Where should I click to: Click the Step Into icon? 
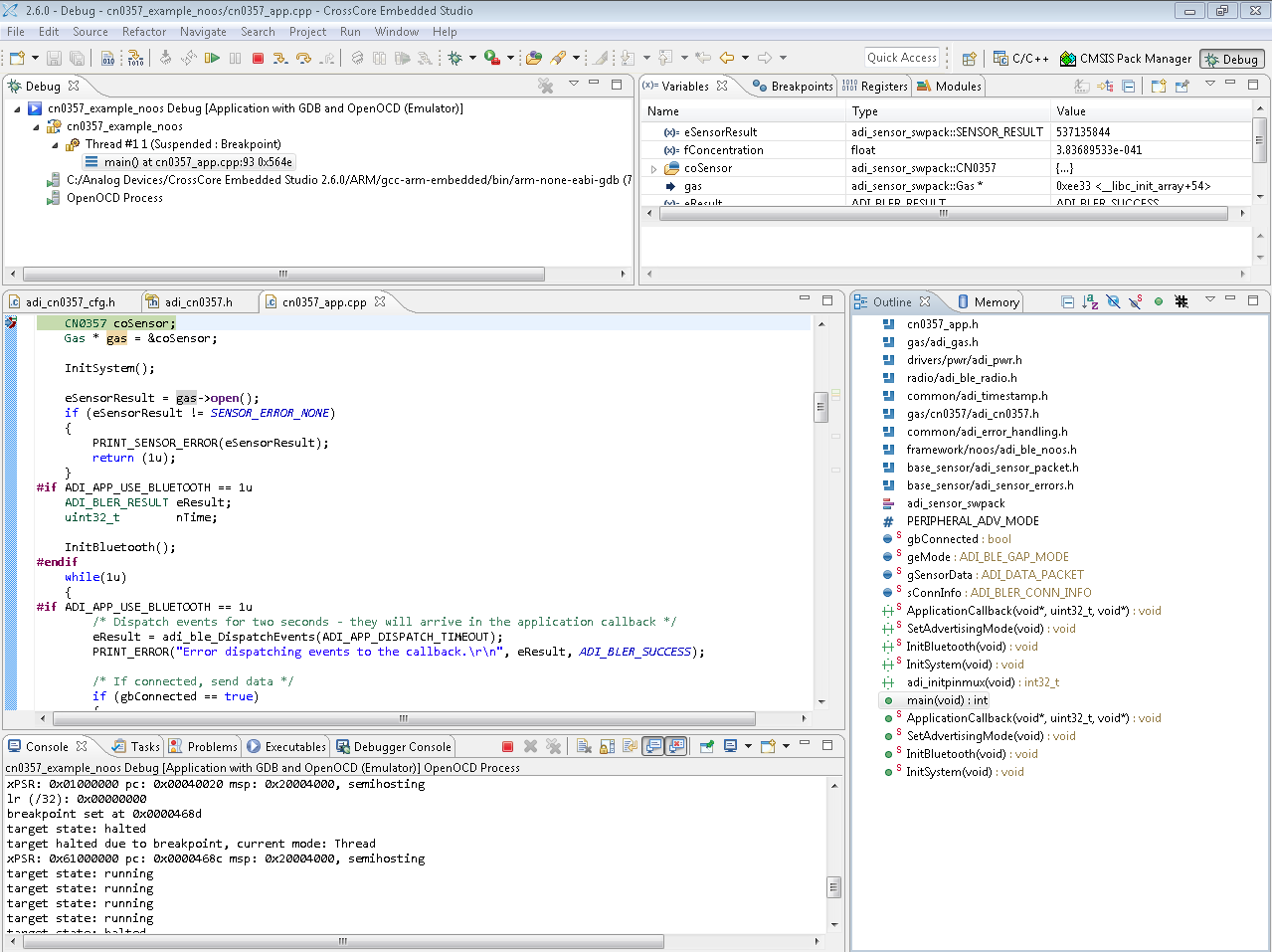[281, 59]
